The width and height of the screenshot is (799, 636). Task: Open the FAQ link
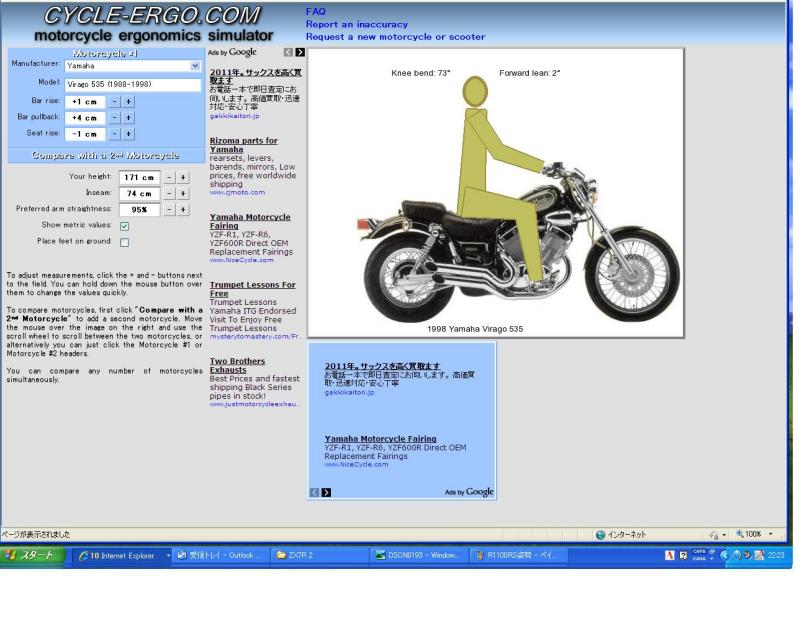315,11
